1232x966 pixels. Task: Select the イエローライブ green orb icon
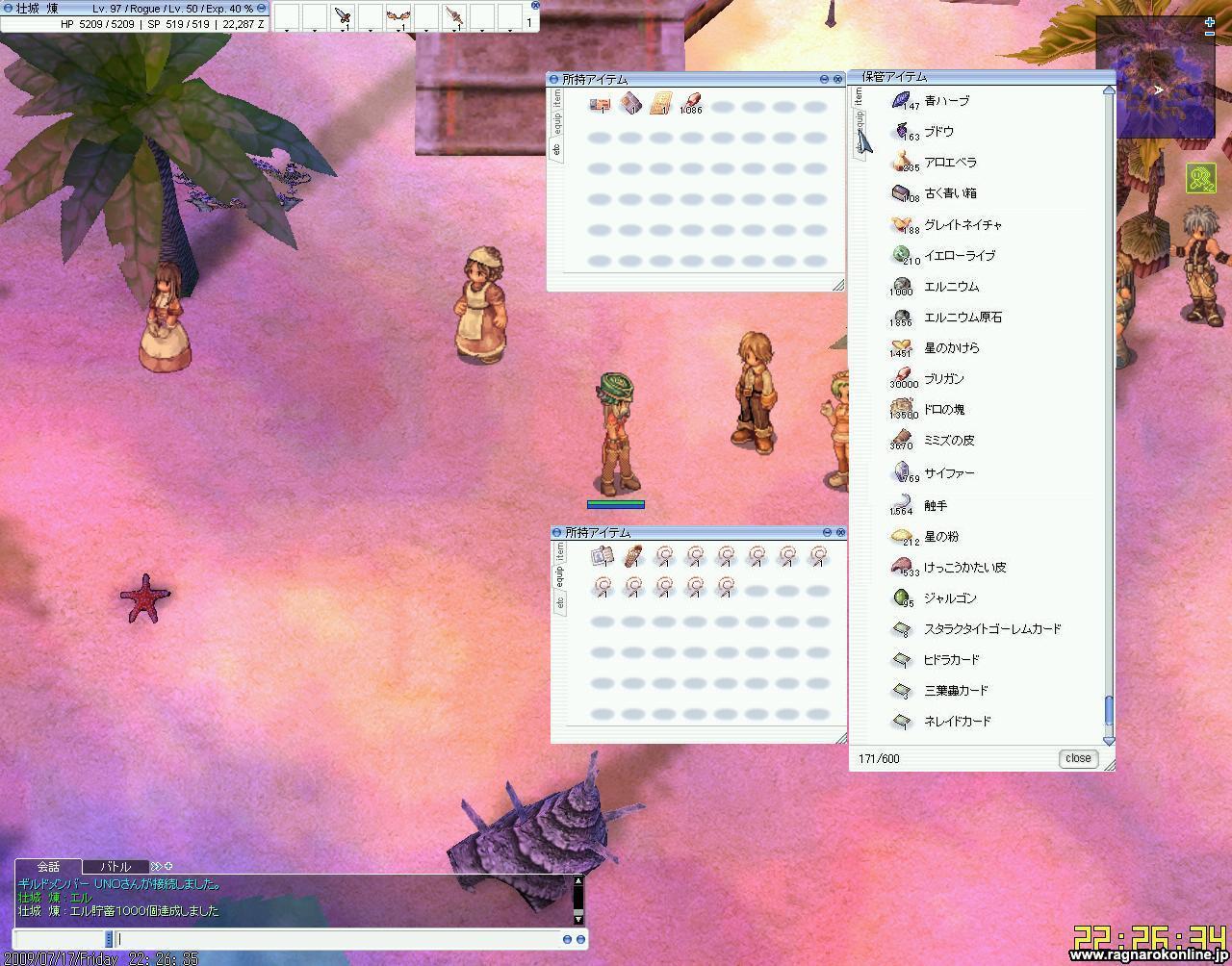pyautogui.click(x=903, y=255)
